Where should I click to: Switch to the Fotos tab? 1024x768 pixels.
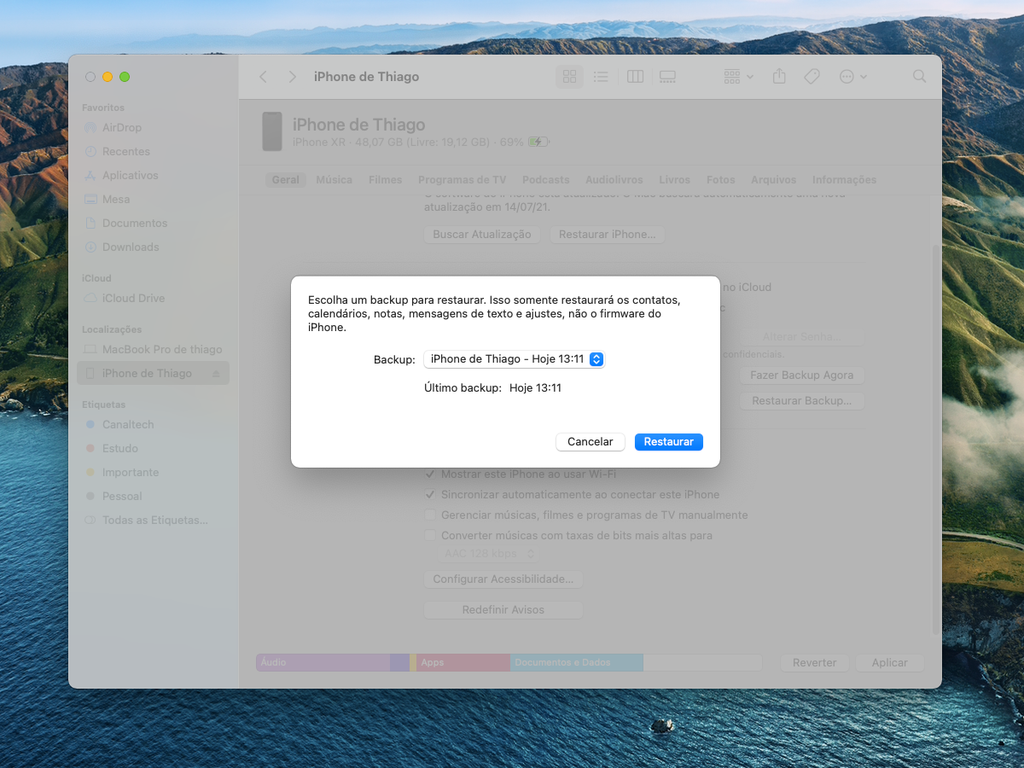click(720, 180)
